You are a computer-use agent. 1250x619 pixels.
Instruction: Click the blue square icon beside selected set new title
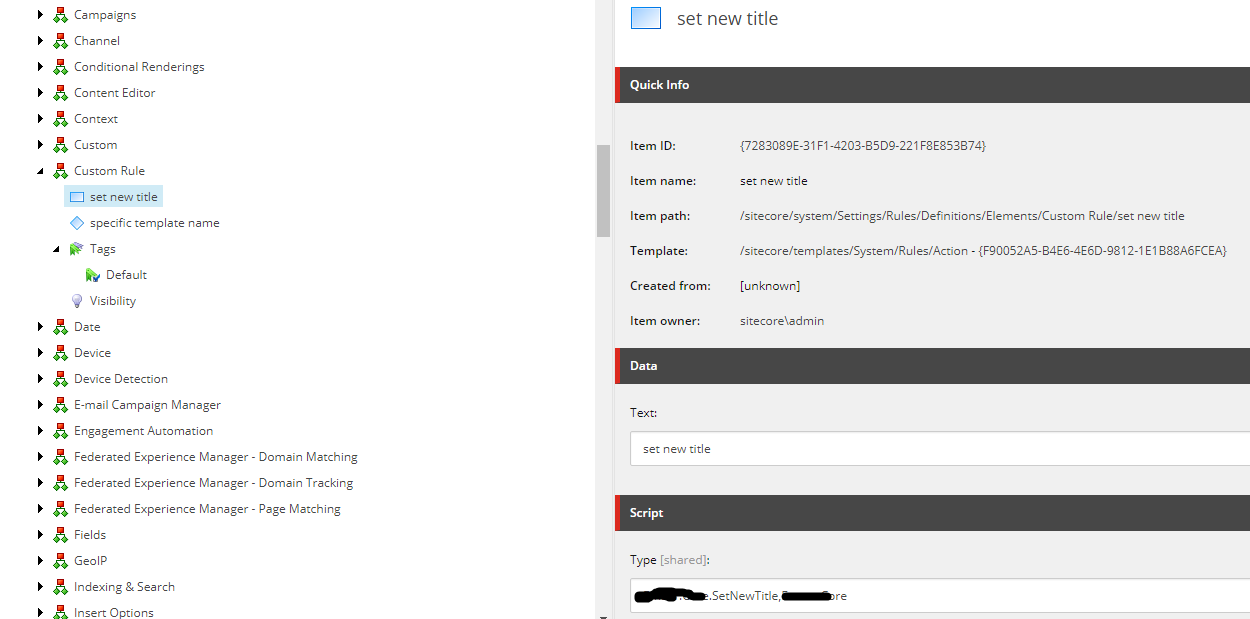[77, 196]
